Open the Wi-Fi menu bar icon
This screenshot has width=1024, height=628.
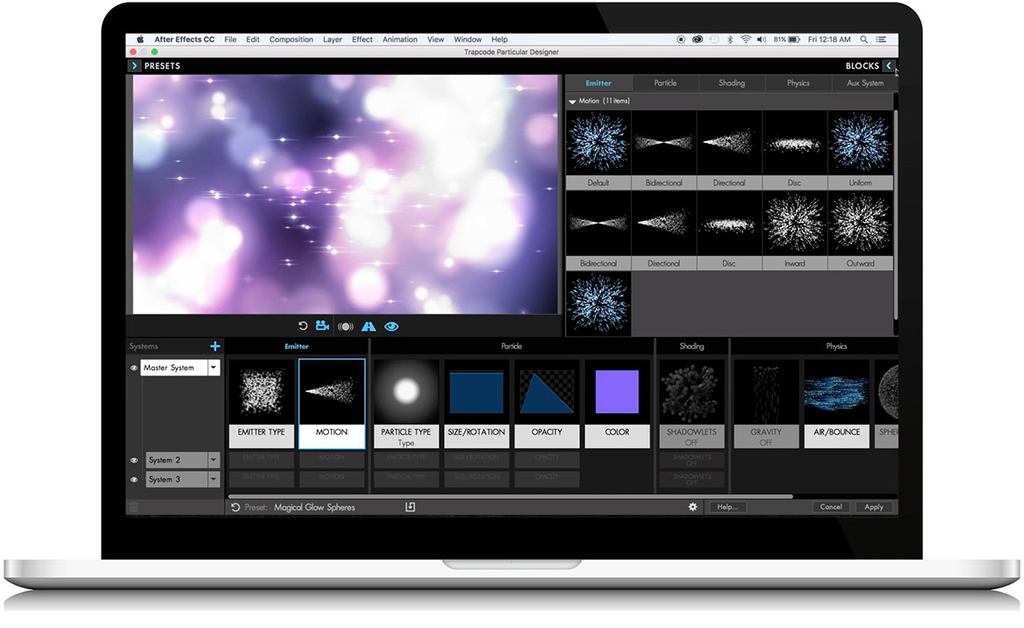pos(746,39)
